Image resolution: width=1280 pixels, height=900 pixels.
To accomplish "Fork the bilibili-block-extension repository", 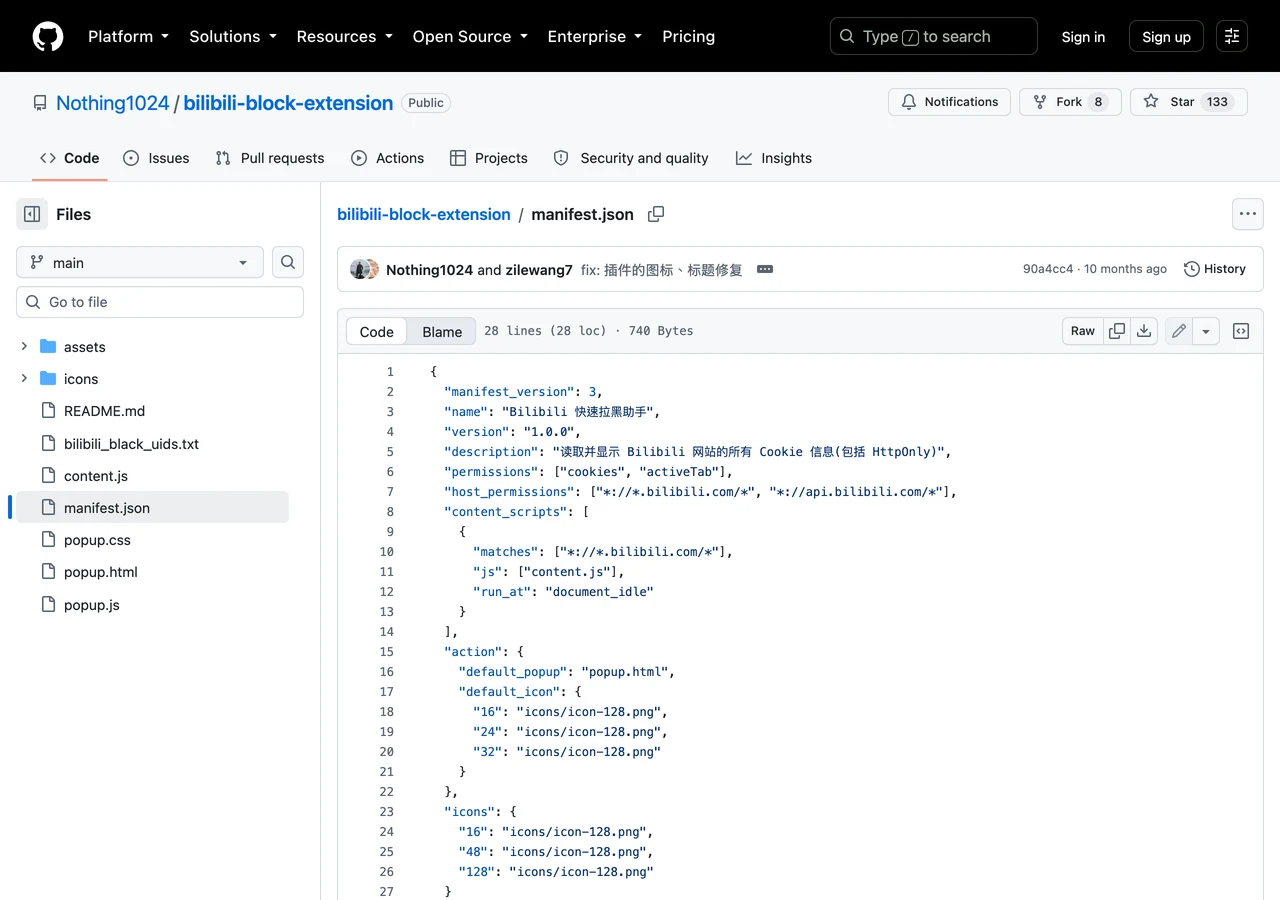I will [1070, 102].
